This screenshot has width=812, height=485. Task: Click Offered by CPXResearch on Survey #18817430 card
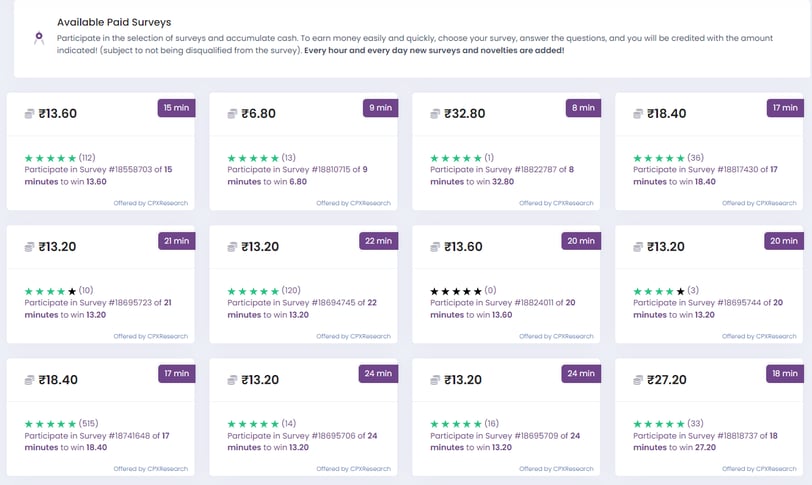click(x=759, y=203)
